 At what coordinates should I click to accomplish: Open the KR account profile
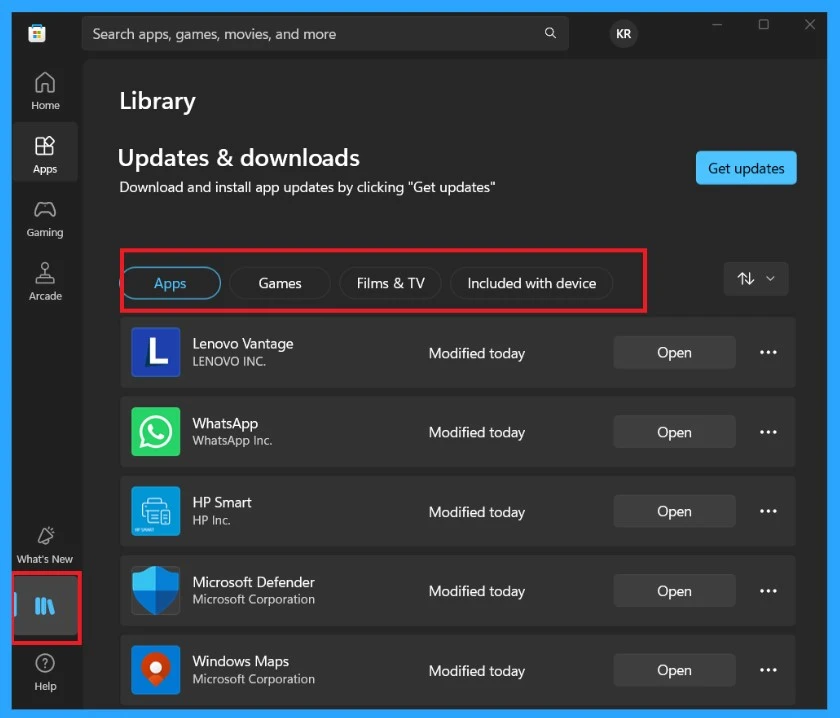(623, 34)
